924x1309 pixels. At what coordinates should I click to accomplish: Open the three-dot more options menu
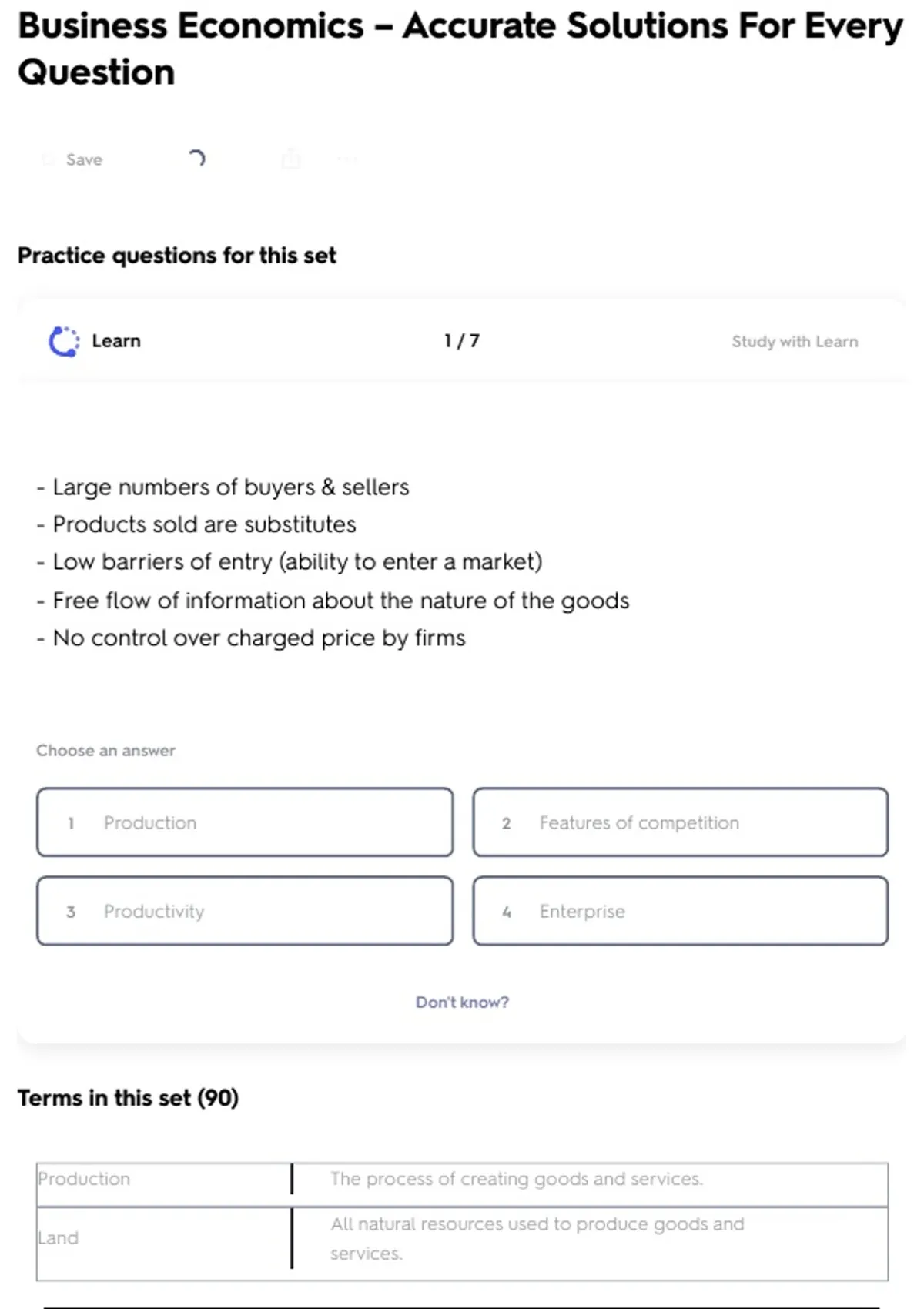347,159
